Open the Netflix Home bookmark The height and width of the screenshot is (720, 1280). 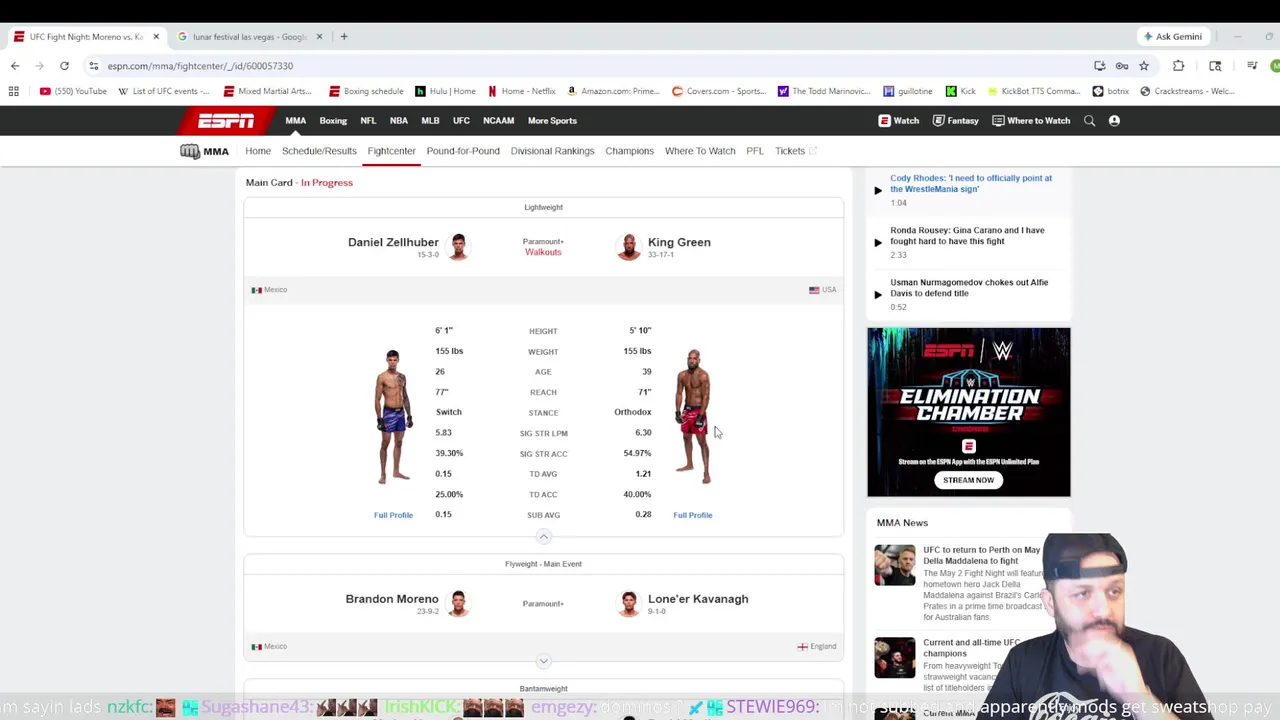click(x=522, y=91)
